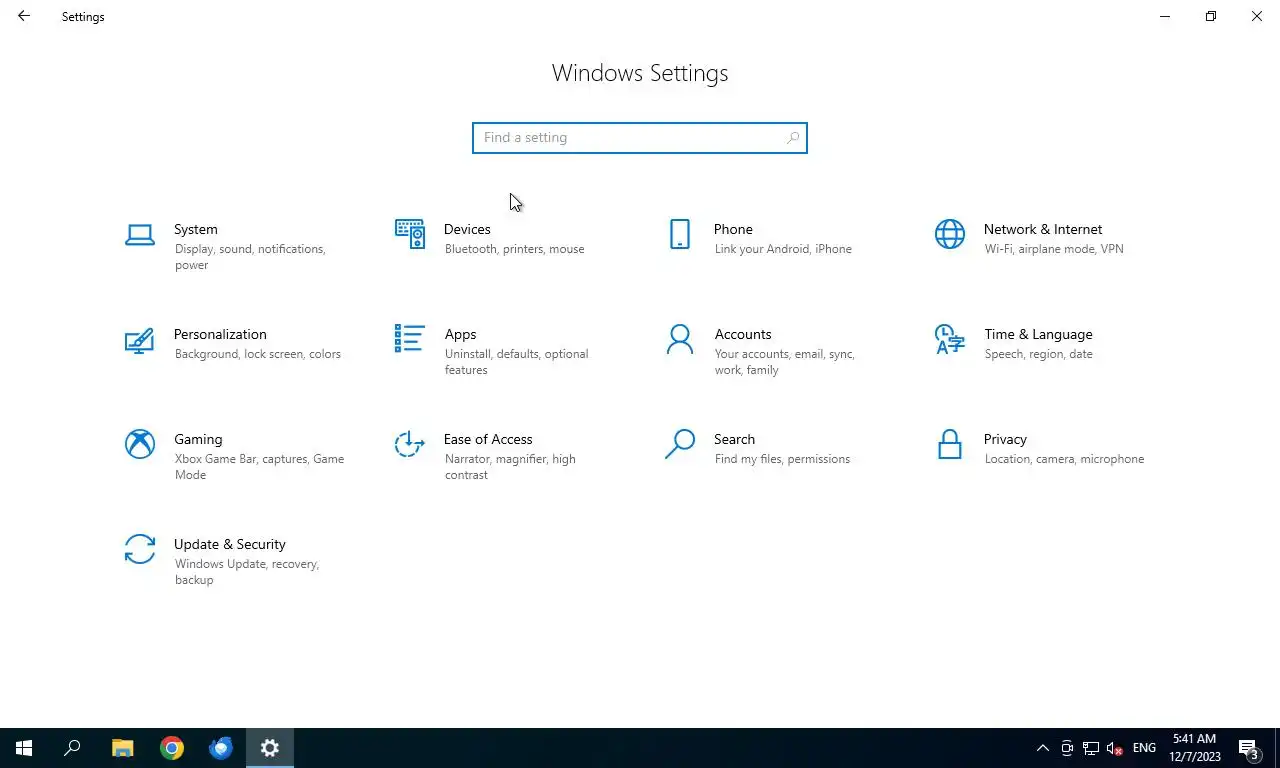The width and height of the screenshot is (1280, 768).
Task: Show hidden tray icons chevron
Action: tap(1043, 748)
